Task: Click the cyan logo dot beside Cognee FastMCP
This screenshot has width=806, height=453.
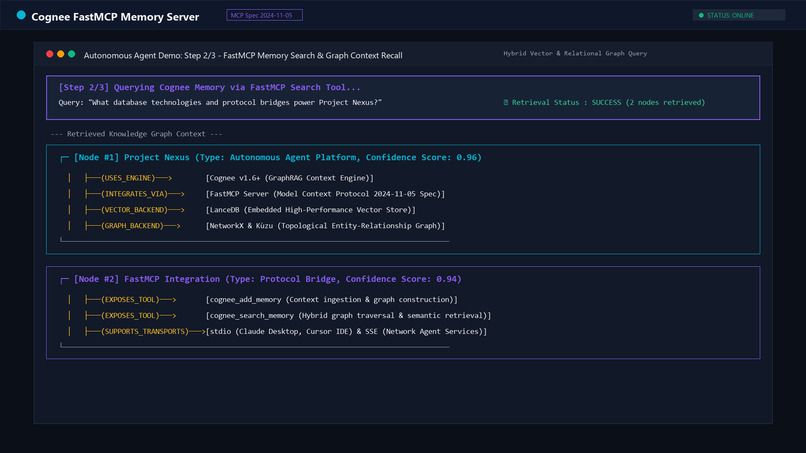Action: pos(21,15)
